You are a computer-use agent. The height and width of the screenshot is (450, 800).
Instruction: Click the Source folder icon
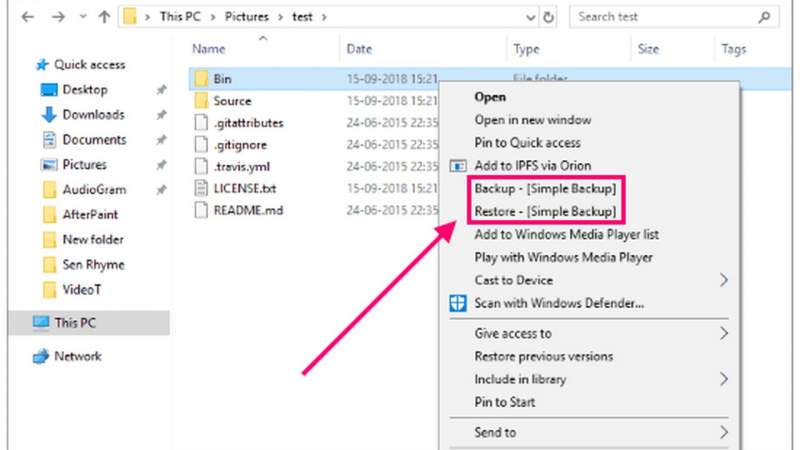coord(202,101)
